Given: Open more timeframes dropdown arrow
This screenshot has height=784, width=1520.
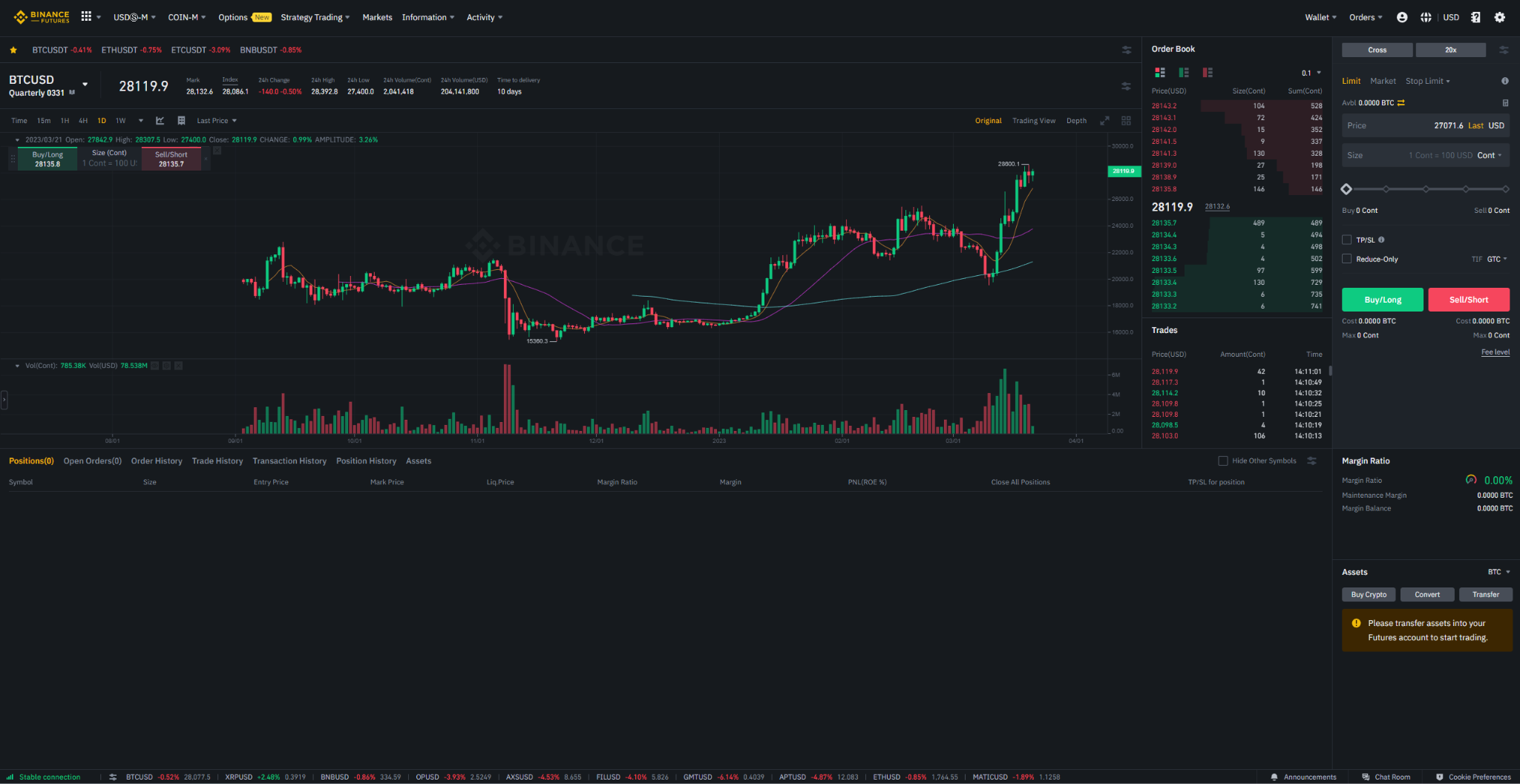Looking at the screenshot, I should pos(141,120).
